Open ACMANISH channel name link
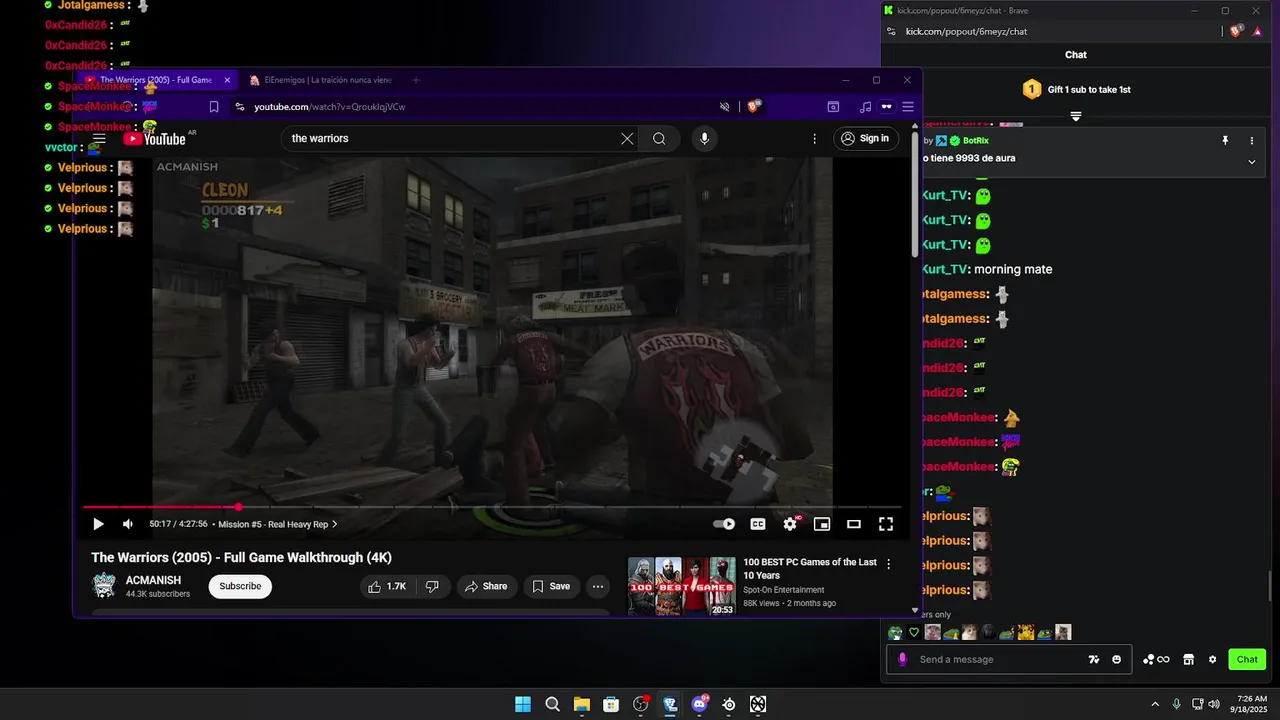This screenshot has width=1280, height=720. pos(153,580)
